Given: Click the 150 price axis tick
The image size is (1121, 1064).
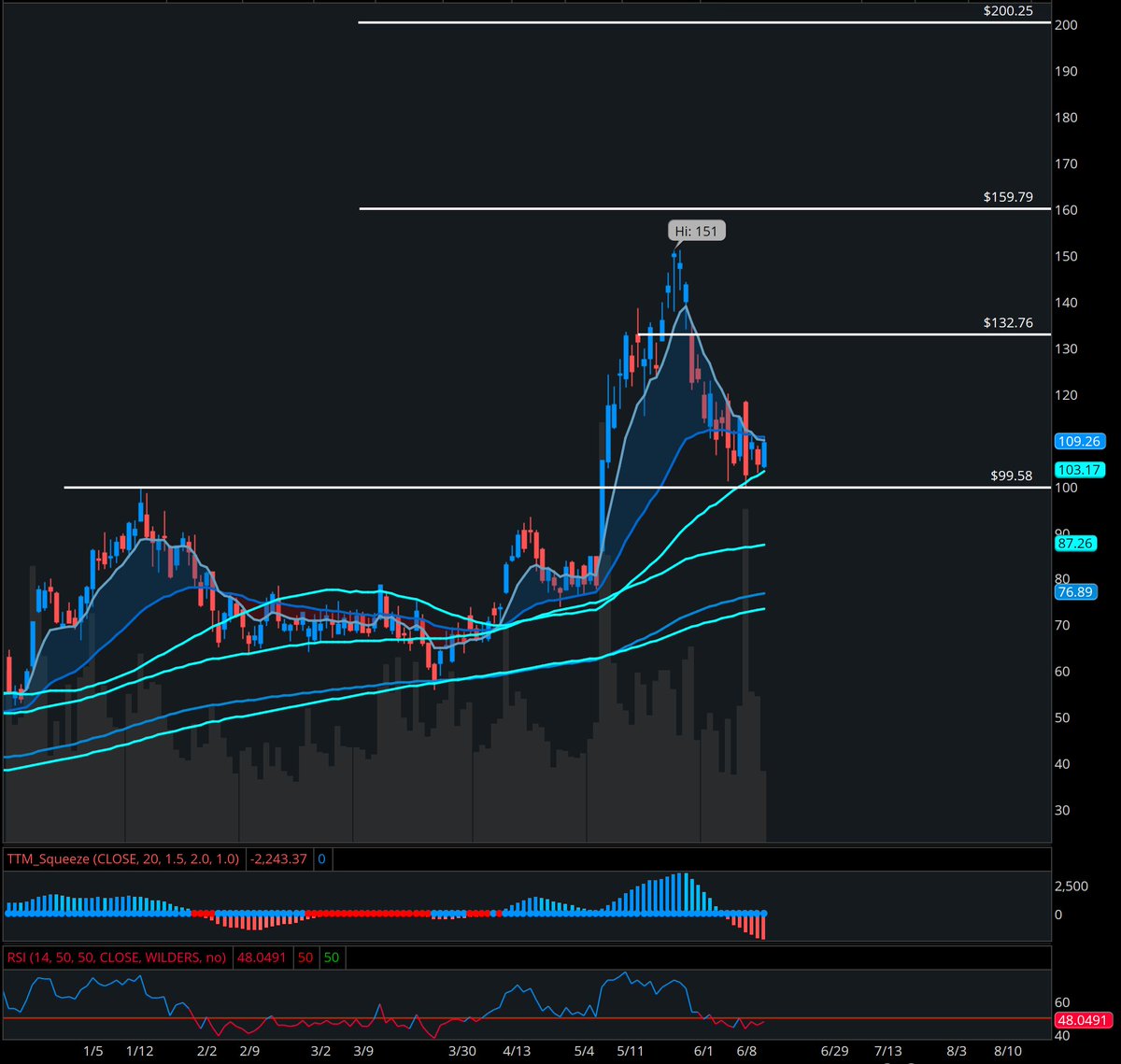Looking at the screenshot, I should coord(1067,256).
